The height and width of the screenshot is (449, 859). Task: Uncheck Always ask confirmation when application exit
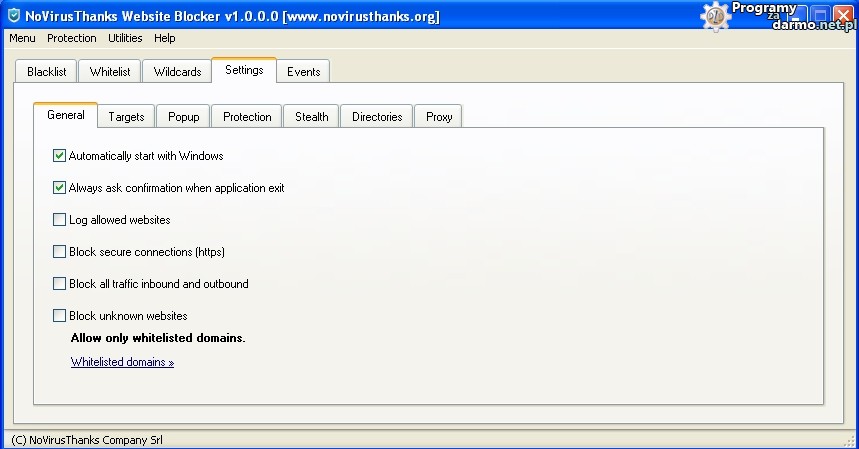pos(60,188)
